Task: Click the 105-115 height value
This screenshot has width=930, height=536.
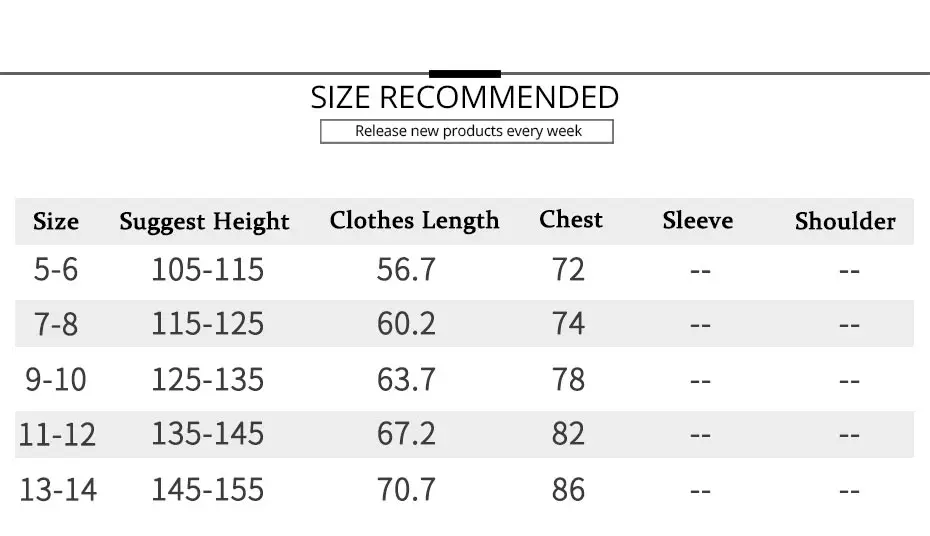Action: [208, 270]
